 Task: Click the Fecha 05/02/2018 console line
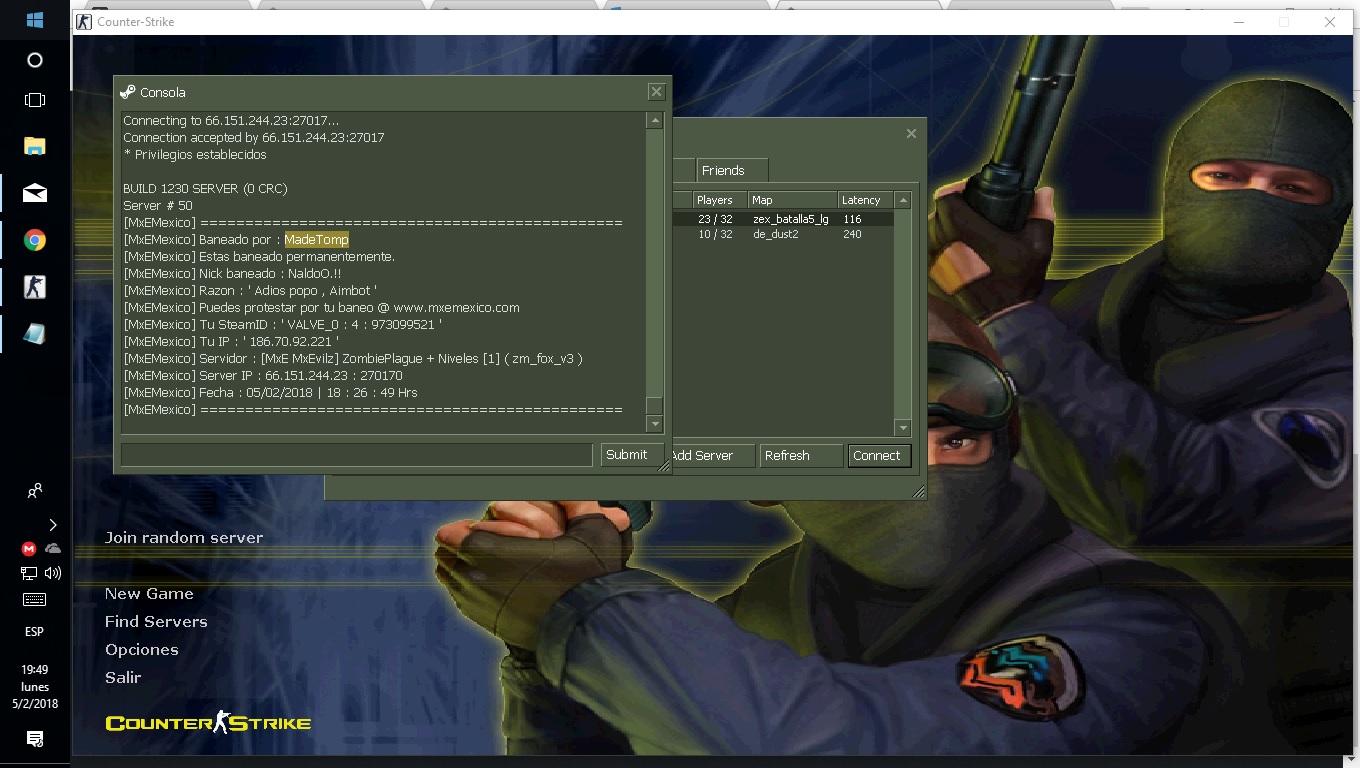[x=270, y=393]
